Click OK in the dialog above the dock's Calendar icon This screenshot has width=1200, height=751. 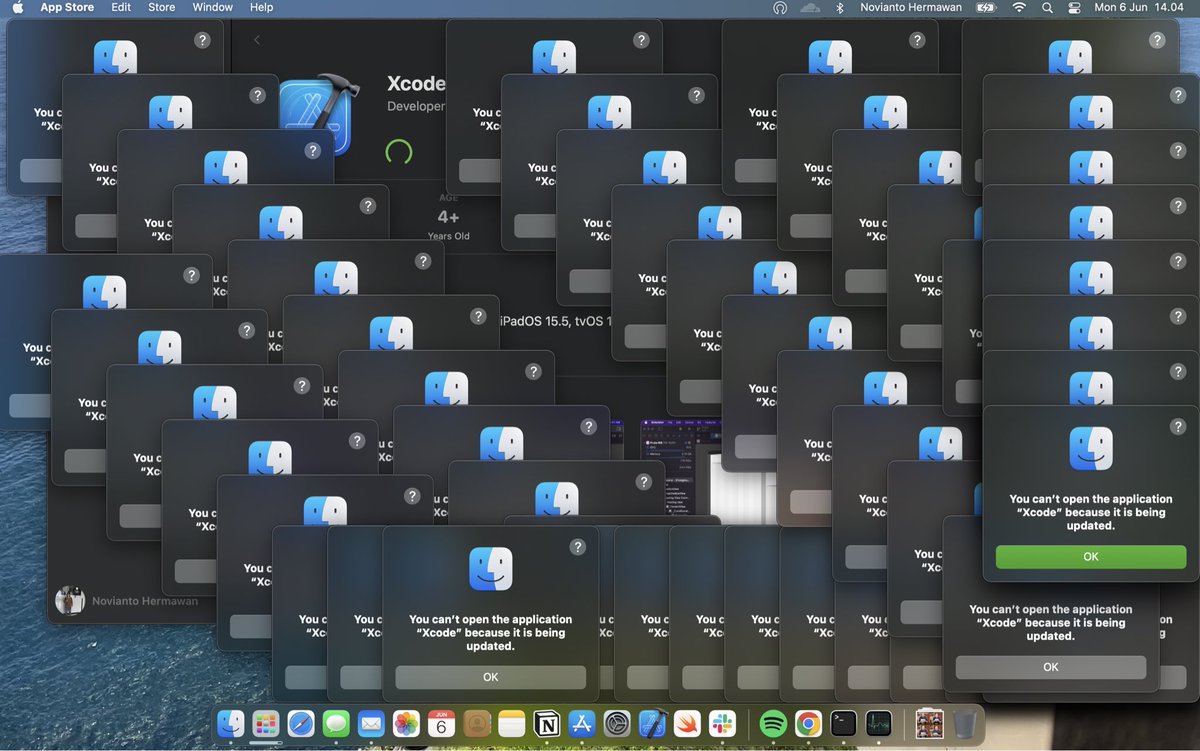click(x=490, y=677)
